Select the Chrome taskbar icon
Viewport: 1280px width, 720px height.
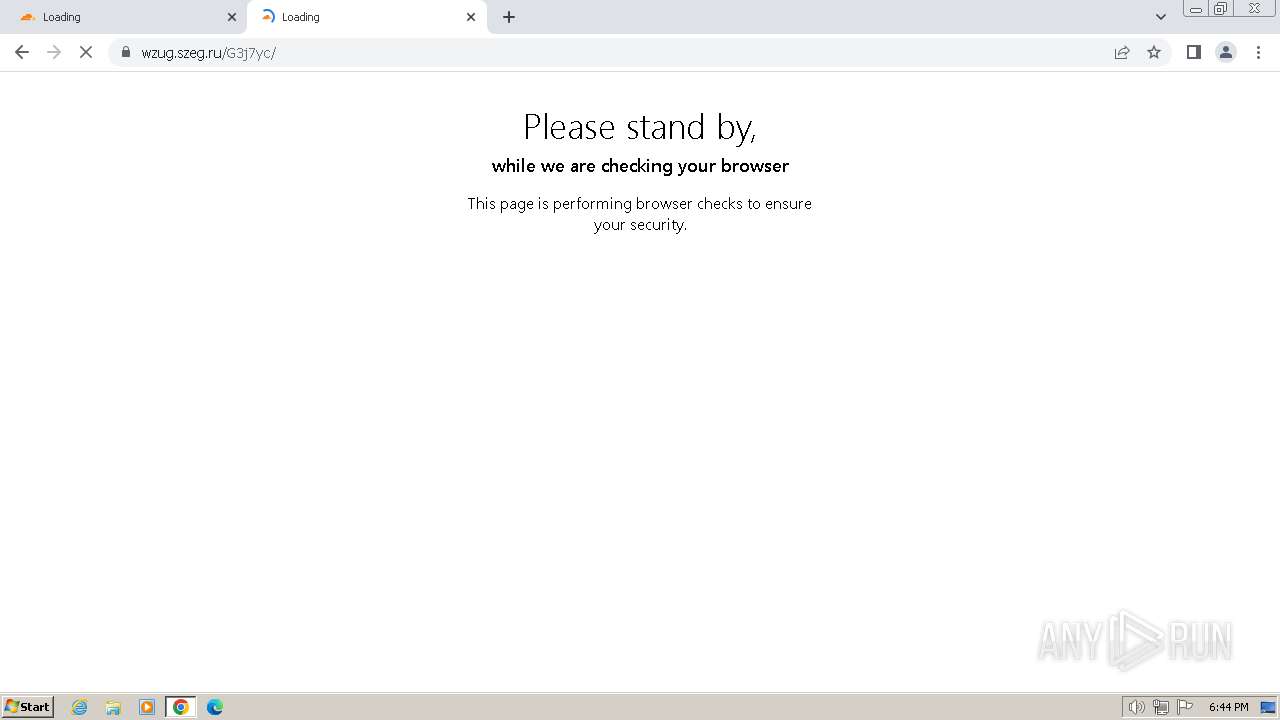[x=181, y=707]
